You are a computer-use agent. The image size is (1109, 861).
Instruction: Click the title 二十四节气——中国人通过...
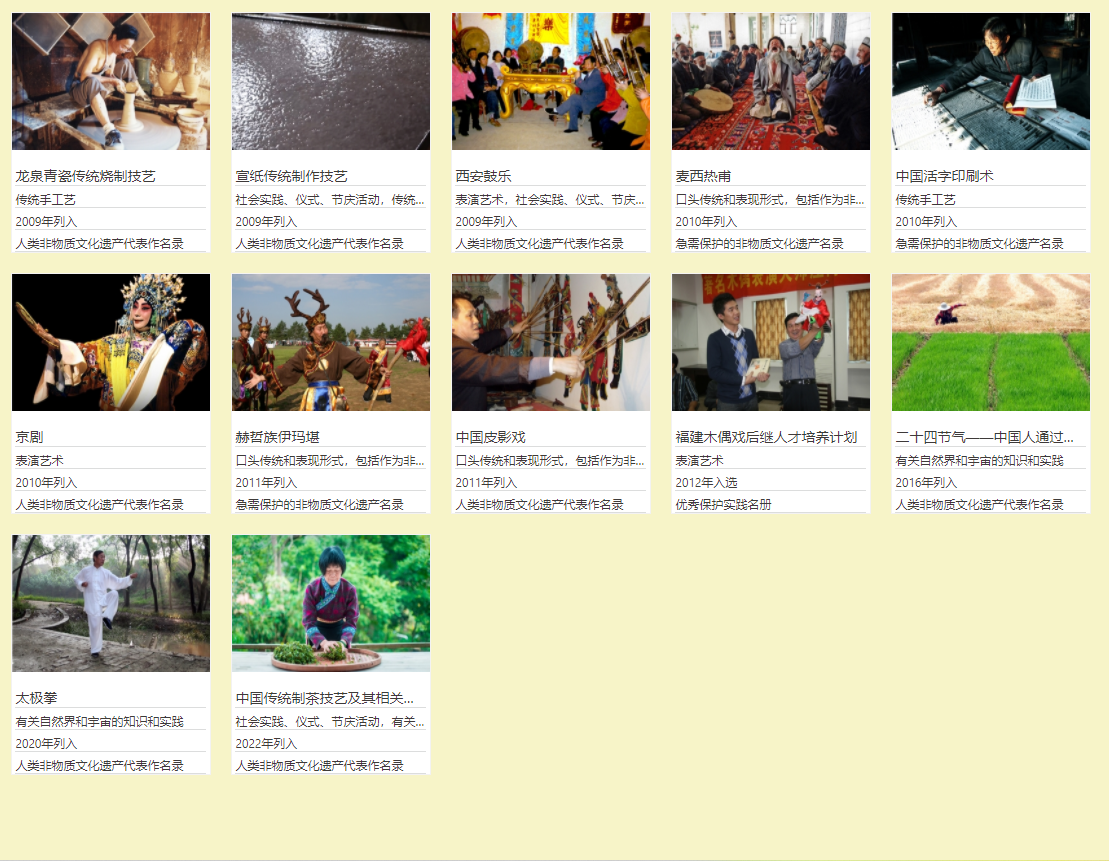(x=985, y=437)
